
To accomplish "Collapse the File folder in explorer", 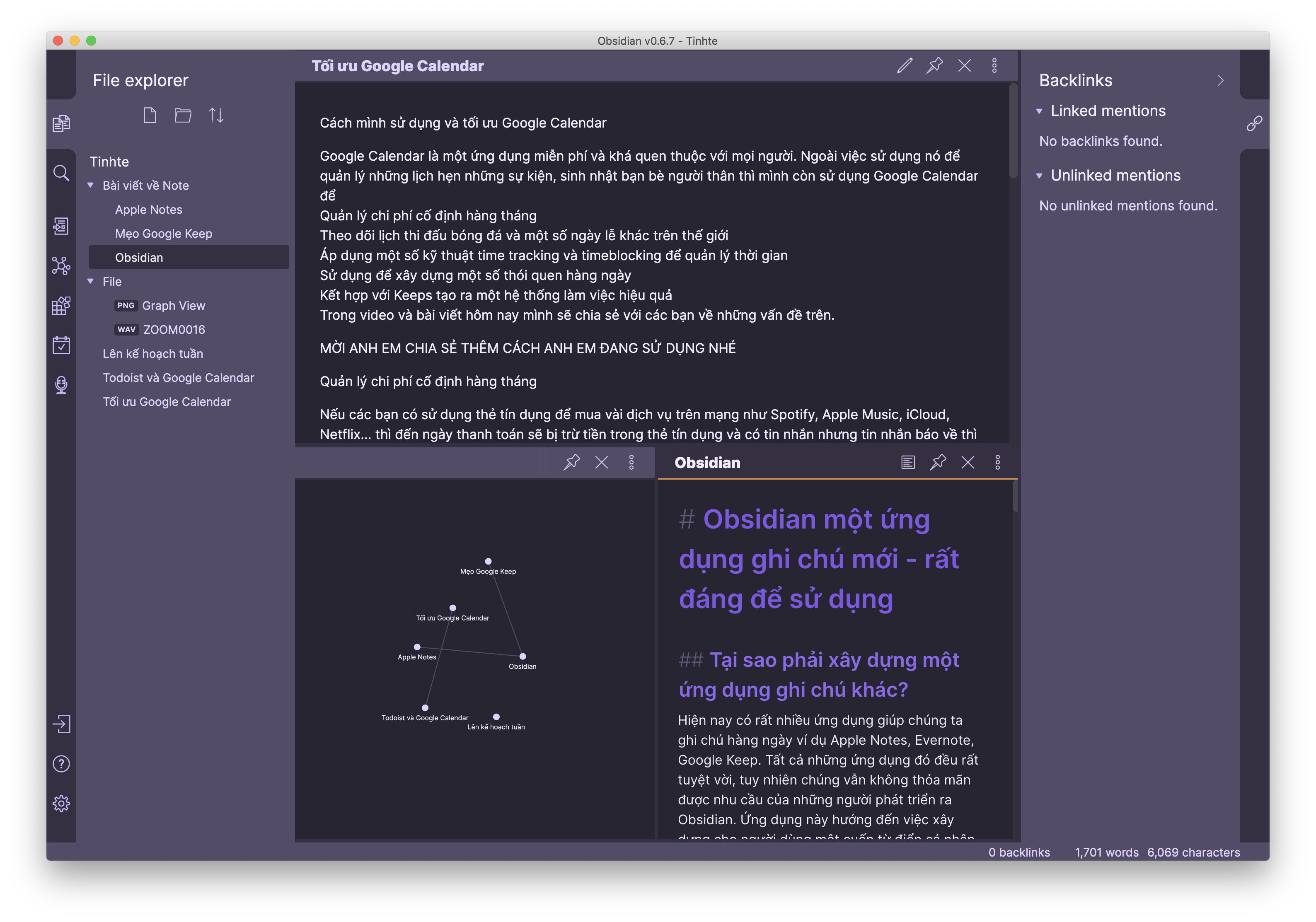I will click(91, 281).
